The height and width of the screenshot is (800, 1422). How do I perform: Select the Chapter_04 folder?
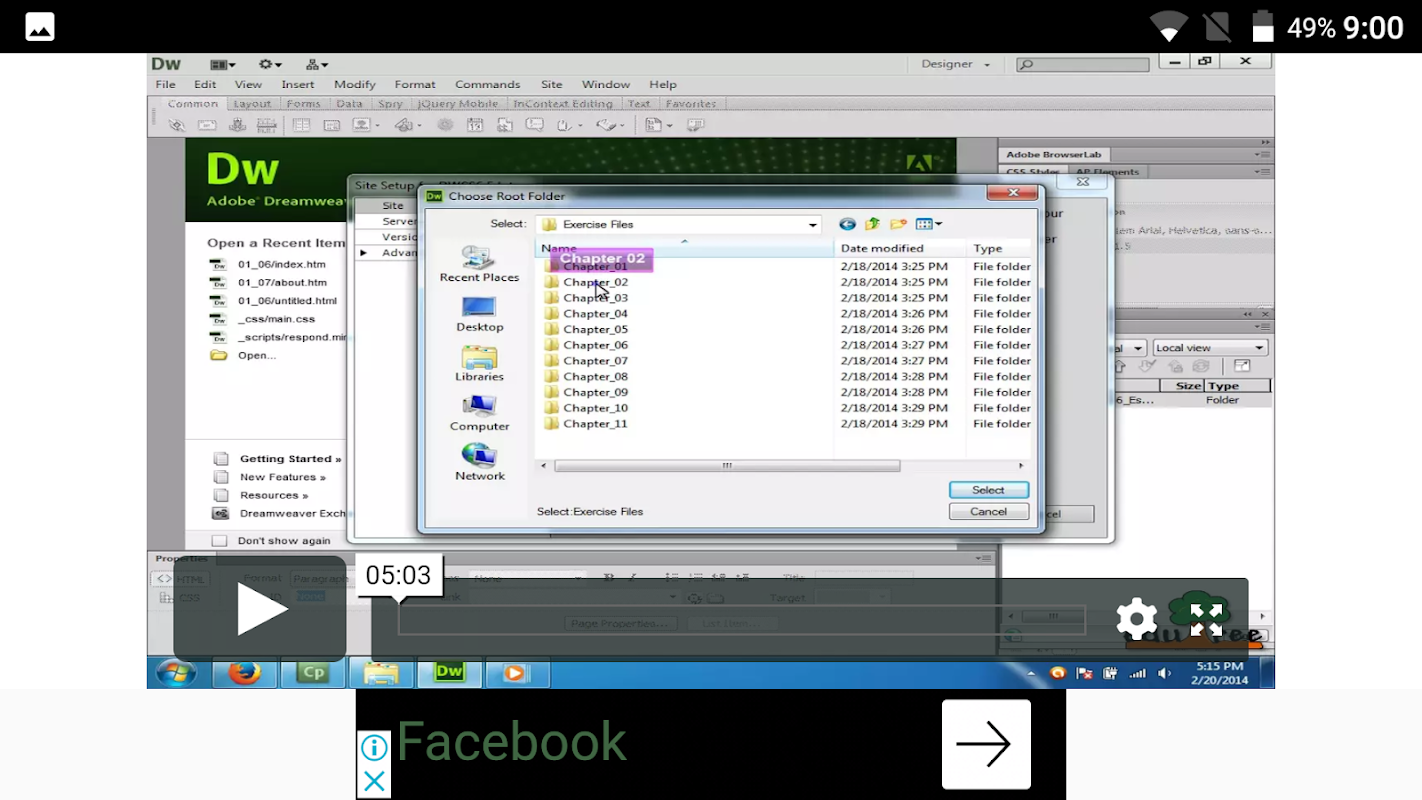pos(595,314)
